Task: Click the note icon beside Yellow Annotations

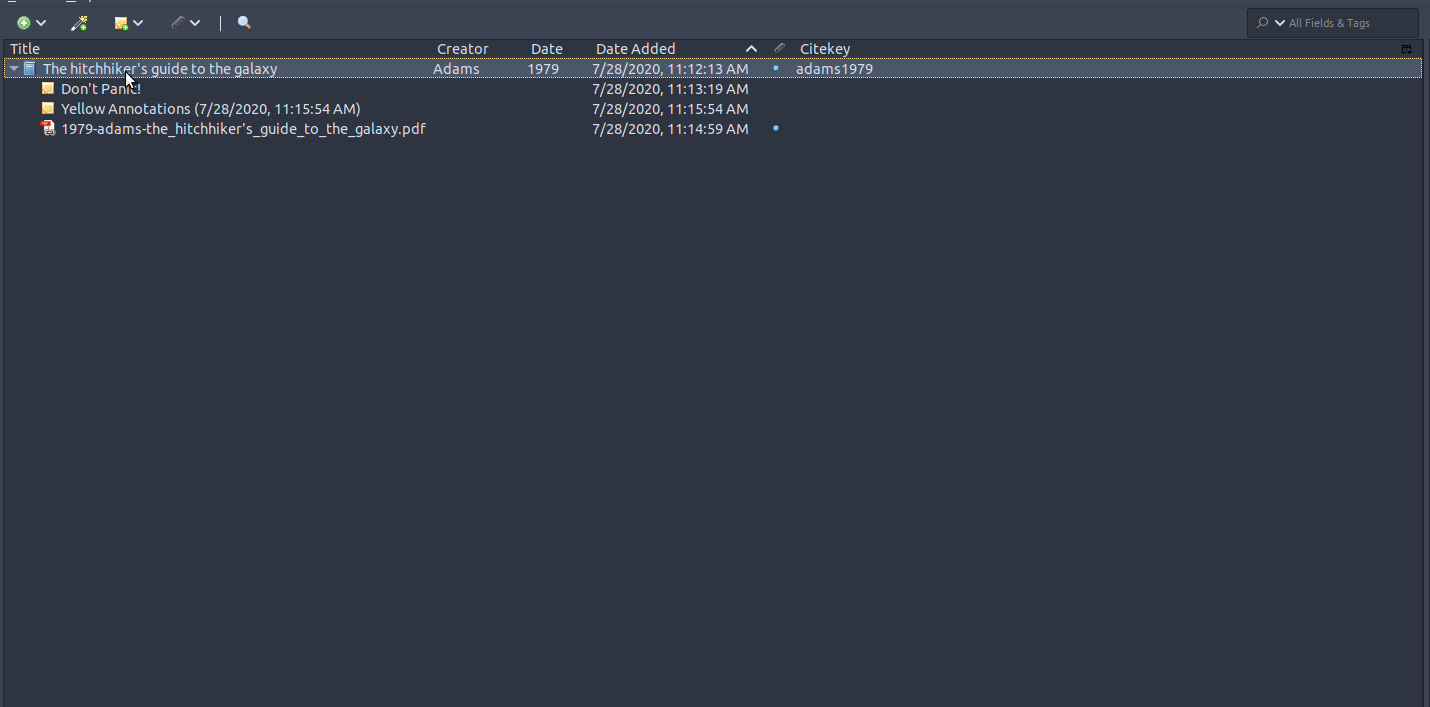Action: [x=48, y=109]
